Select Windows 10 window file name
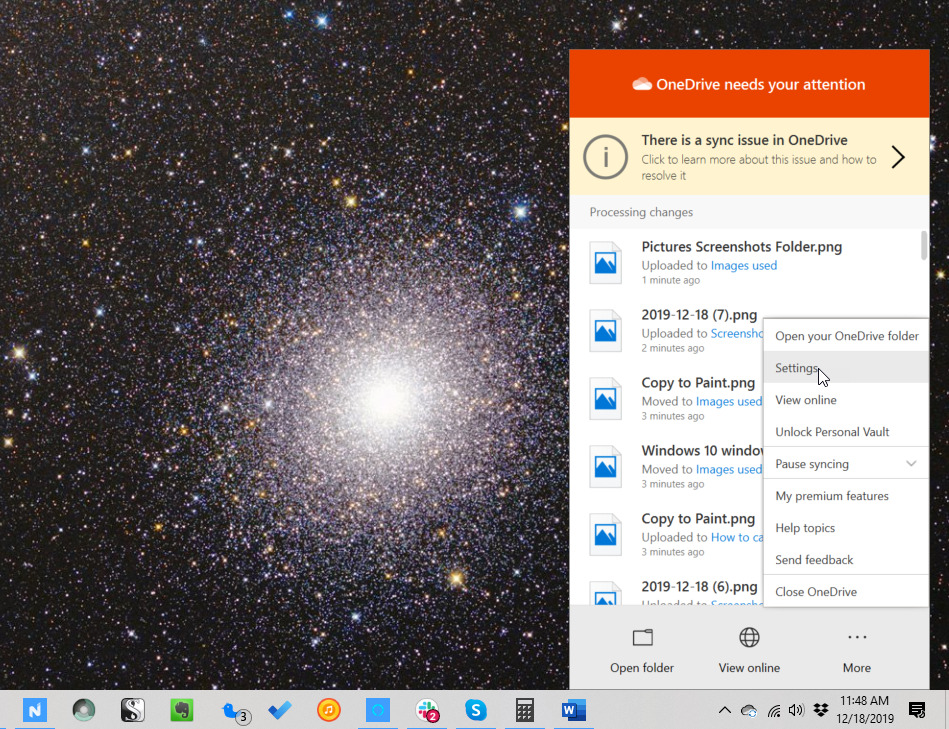 point(702,451)
